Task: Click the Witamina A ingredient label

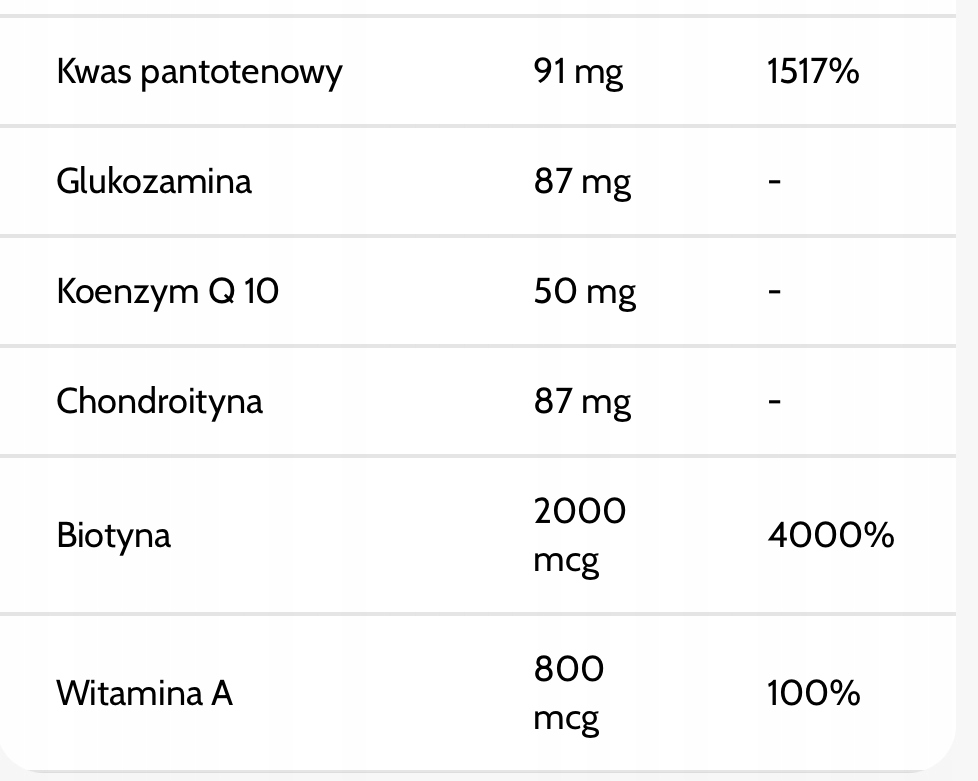Action: [144, 693]
